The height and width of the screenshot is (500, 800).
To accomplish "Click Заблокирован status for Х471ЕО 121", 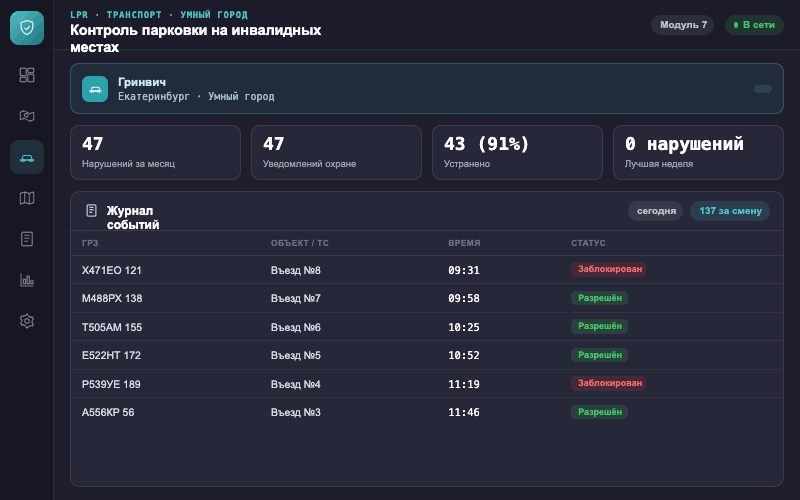I will [609, 269].
